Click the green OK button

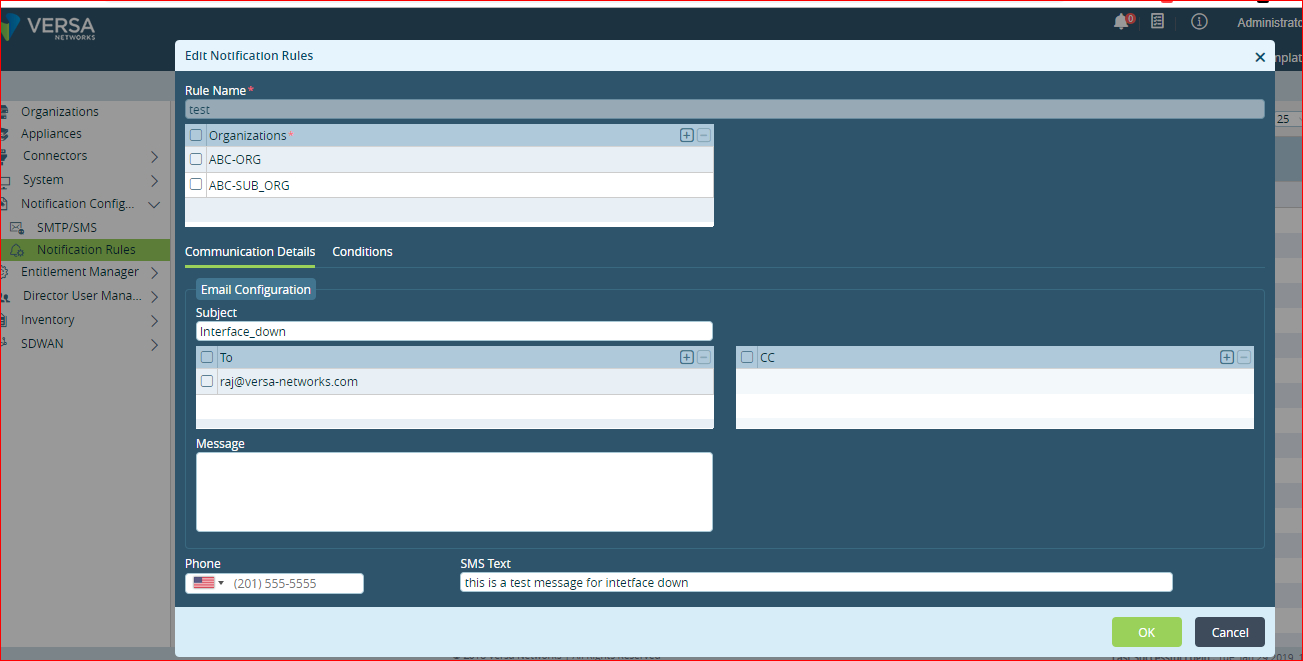point(1147,632)
